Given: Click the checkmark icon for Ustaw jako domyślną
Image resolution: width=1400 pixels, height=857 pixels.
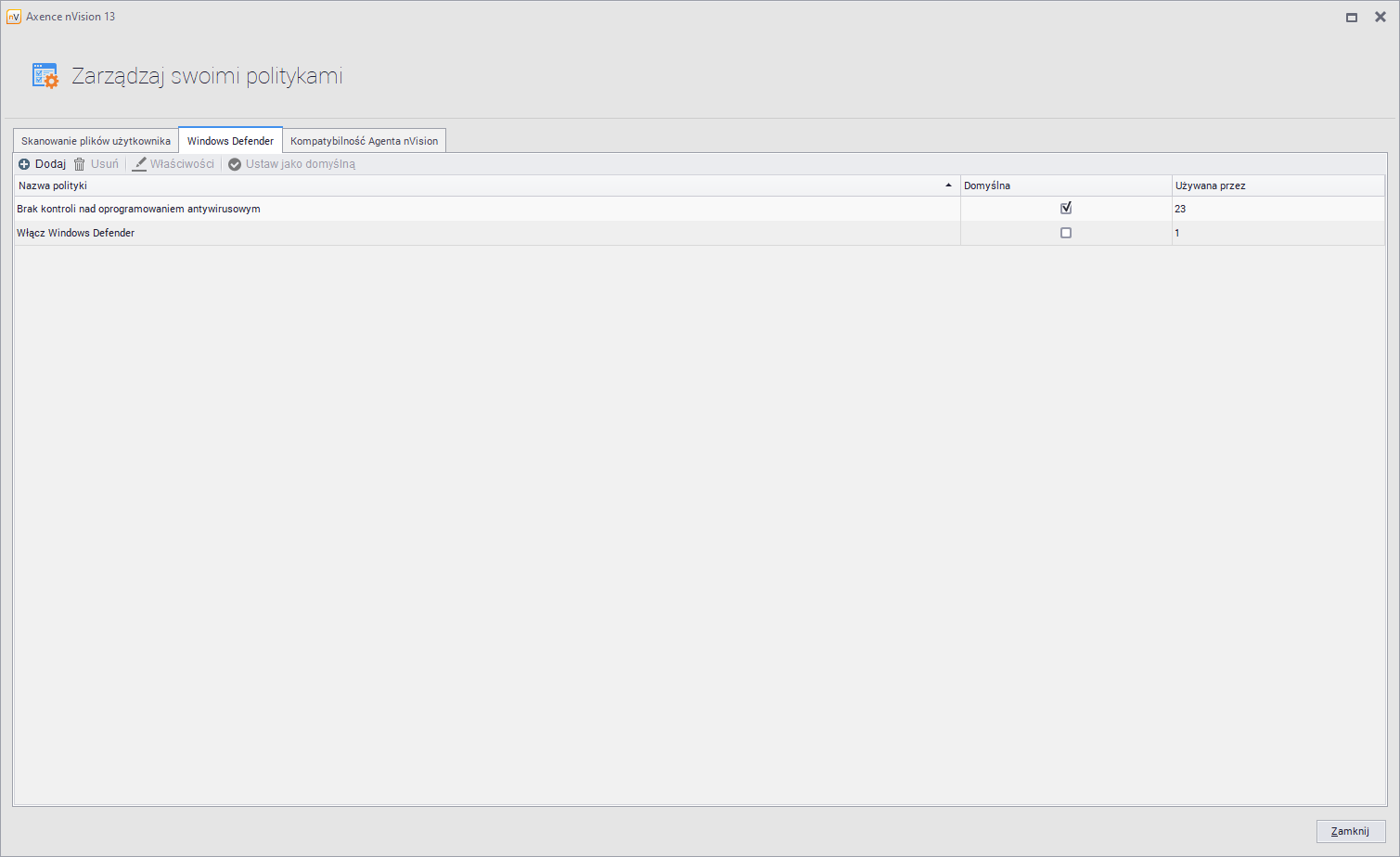Looking at the screenshot, I should pos(235,164).
